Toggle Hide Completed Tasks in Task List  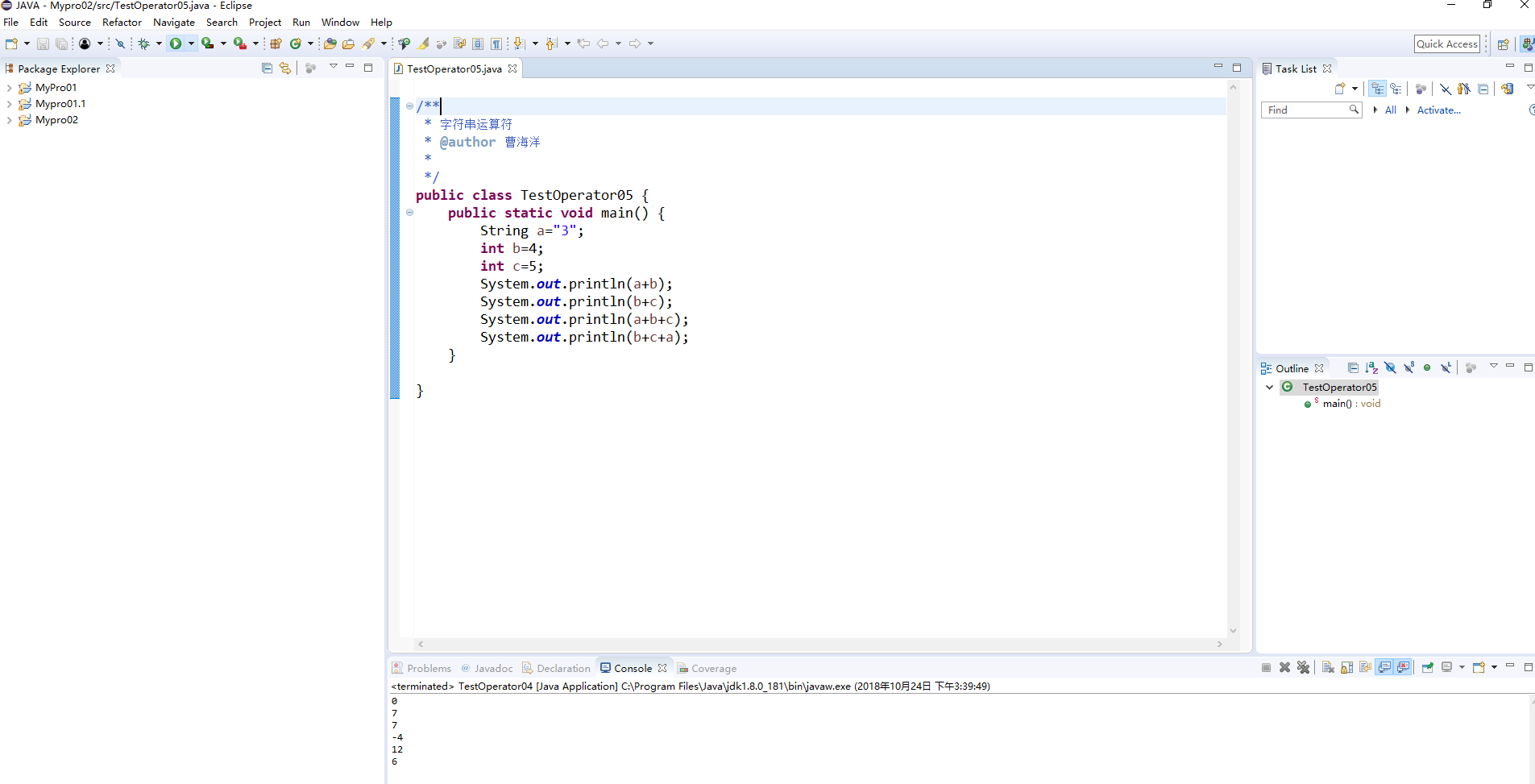[1446, 89]
